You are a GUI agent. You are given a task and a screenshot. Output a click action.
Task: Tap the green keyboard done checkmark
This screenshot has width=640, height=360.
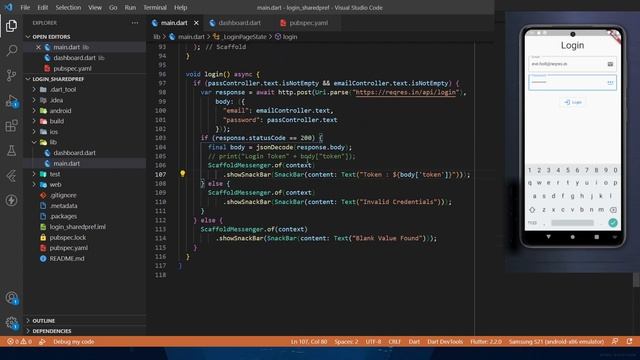coord(613,222)
